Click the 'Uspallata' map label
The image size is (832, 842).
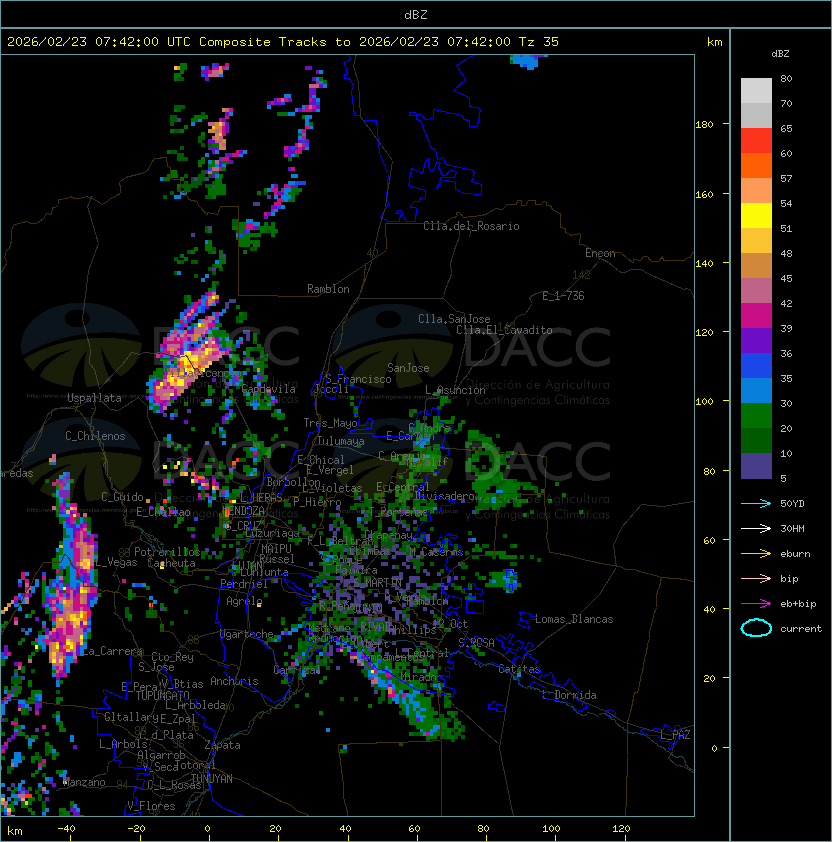(94, 398)
